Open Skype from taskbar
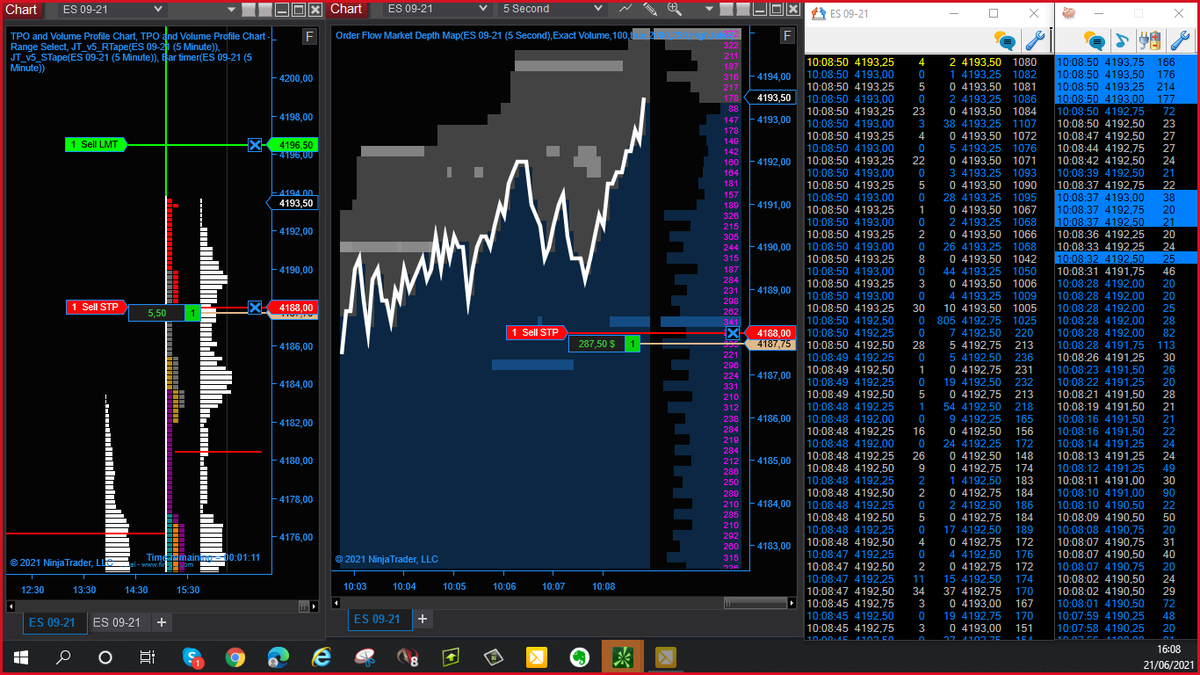The width and height of the screenshot is (1200, 675). click(192, 657)
